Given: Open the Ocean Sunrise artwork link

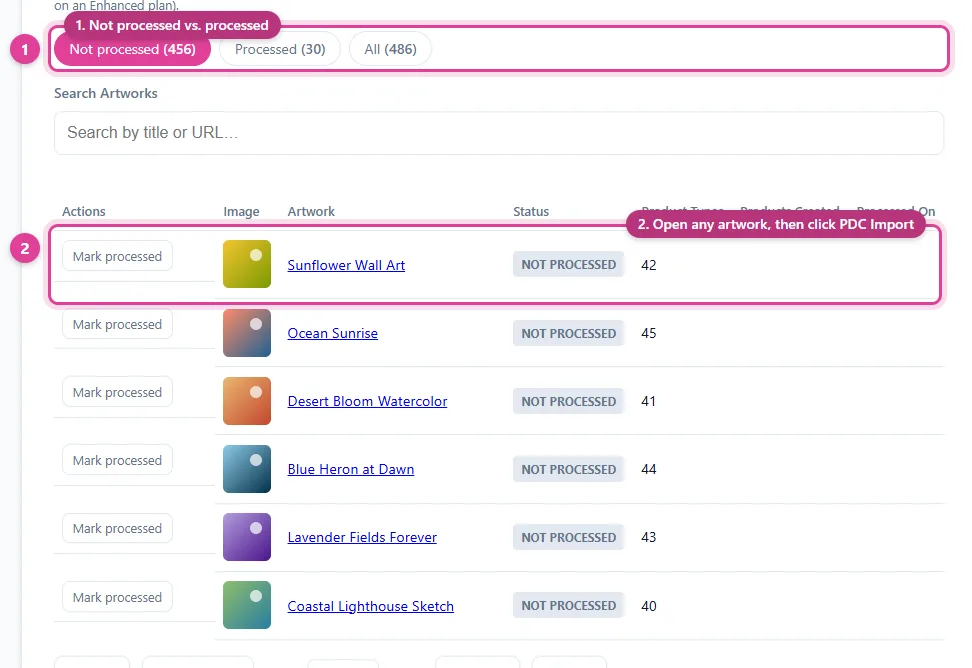Looking at the screenshot, I should pos(332,333).
